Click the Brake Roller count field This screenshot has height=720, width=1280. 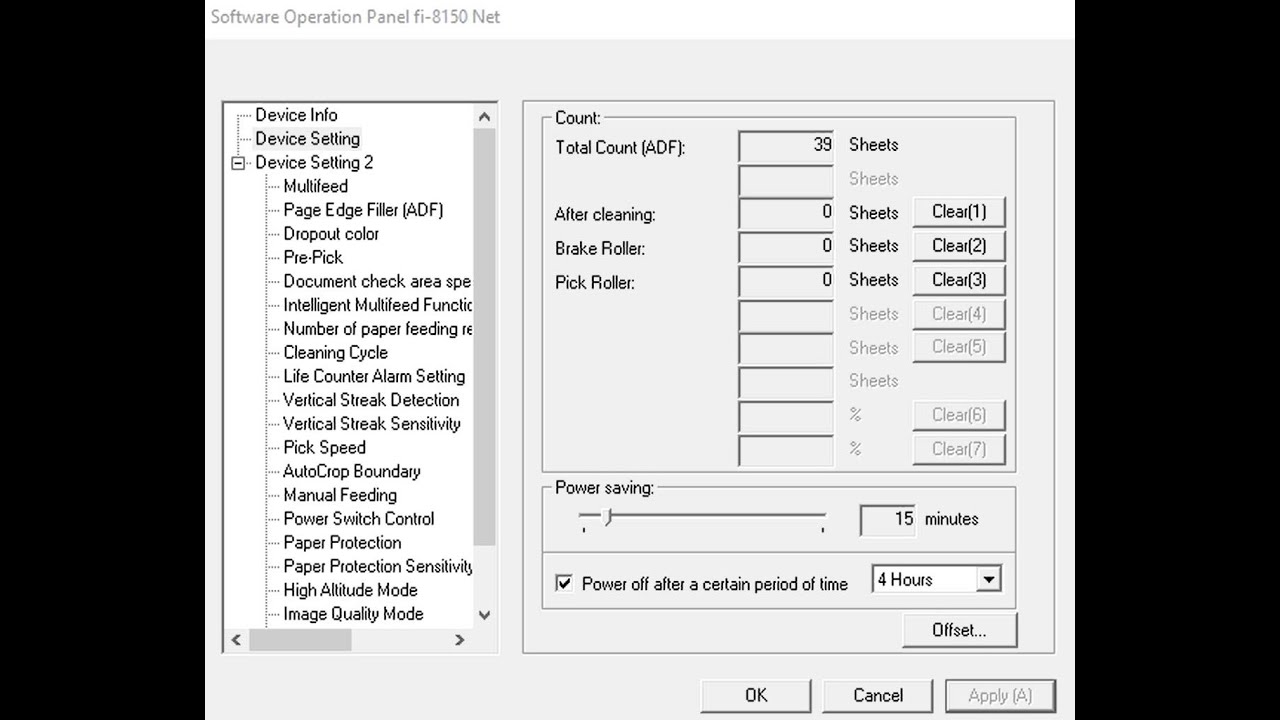coord(786,246)
